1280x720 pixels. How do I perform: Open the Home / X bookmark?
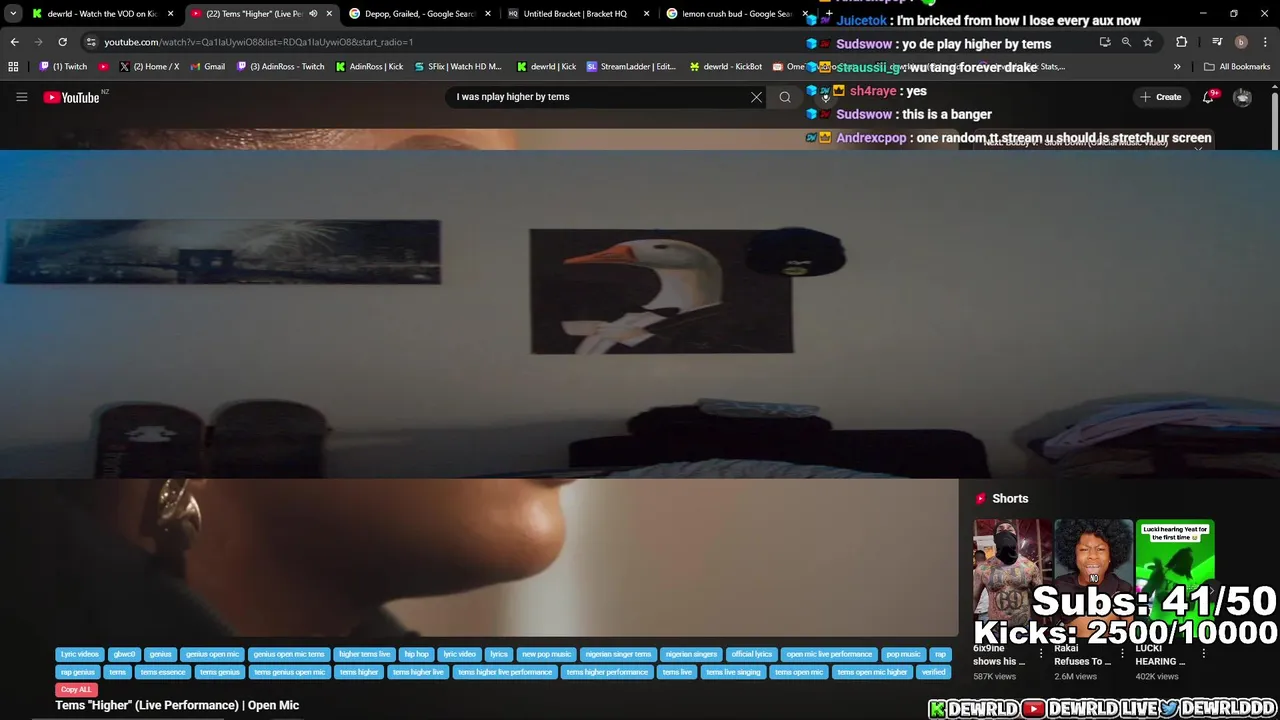(150, 67)
